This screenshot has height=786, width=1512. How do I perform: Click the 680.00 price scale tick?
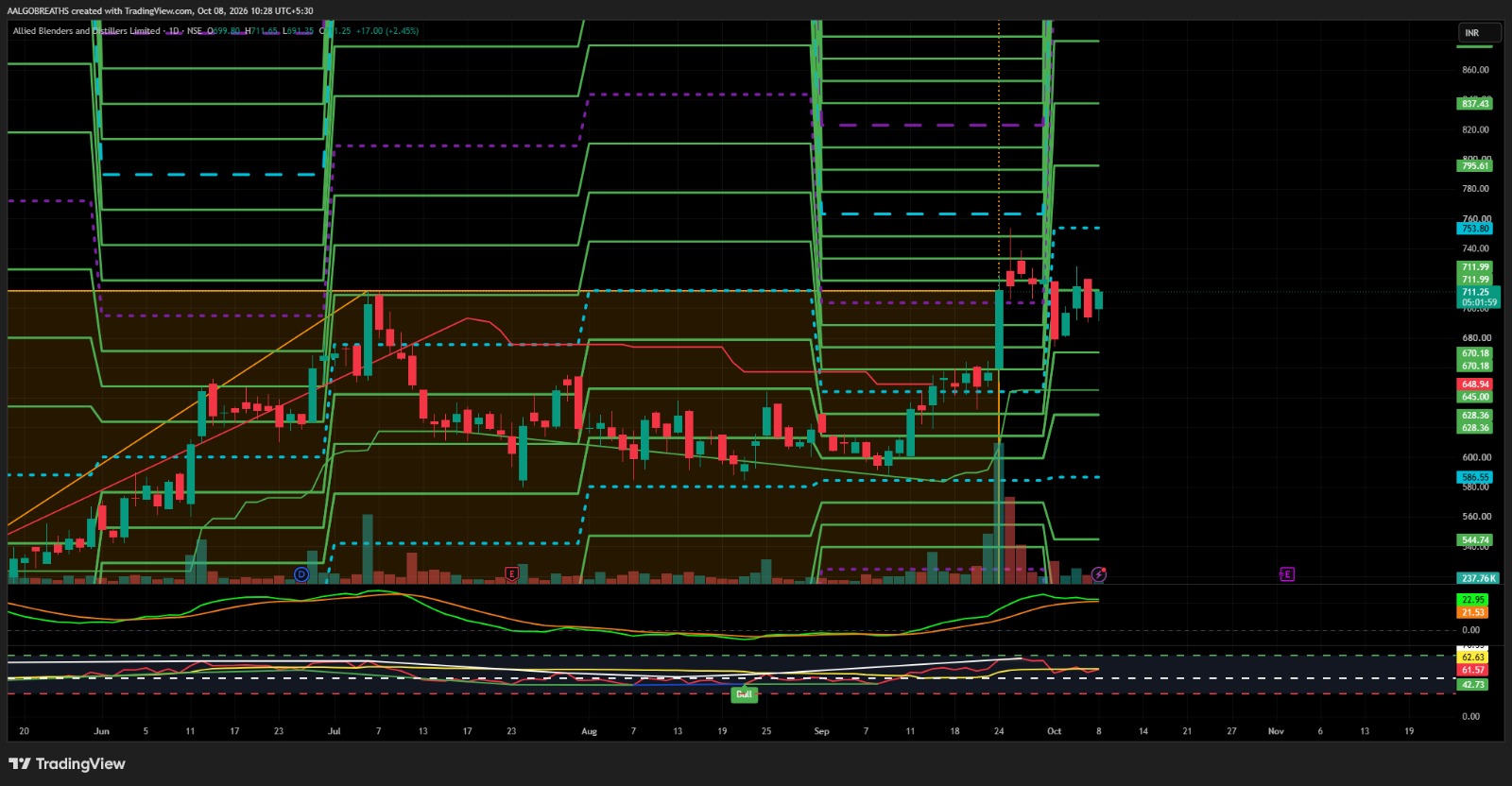[x=1475, y=337]
